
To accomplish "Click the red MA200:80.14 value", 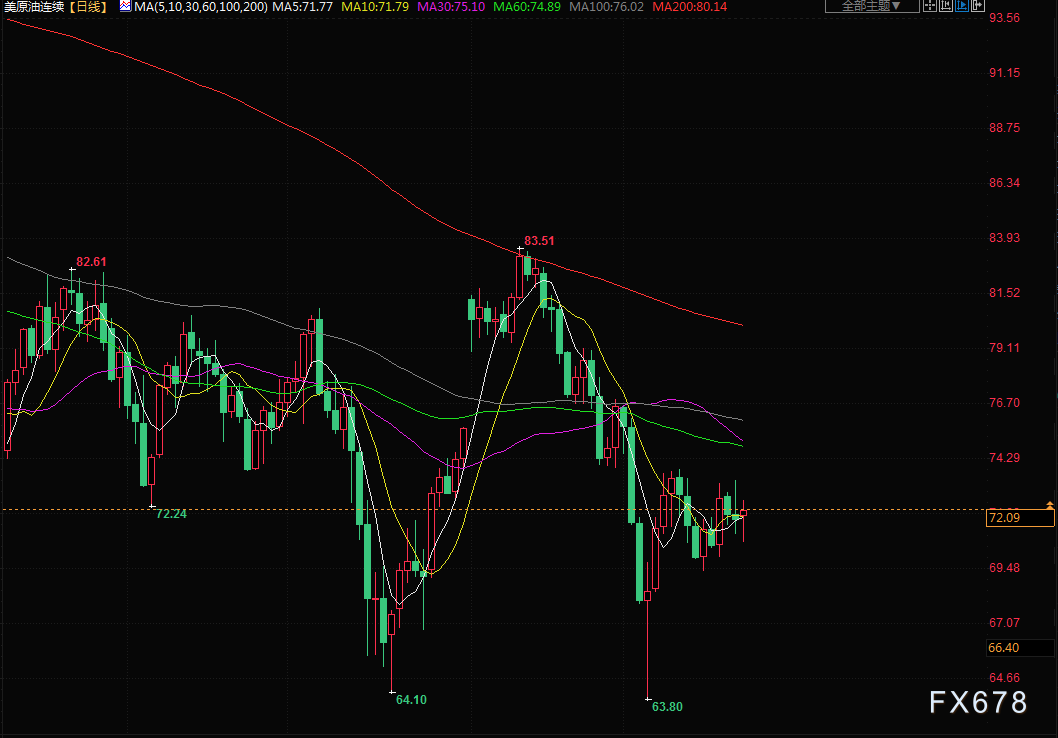I will tap(690, 7).
